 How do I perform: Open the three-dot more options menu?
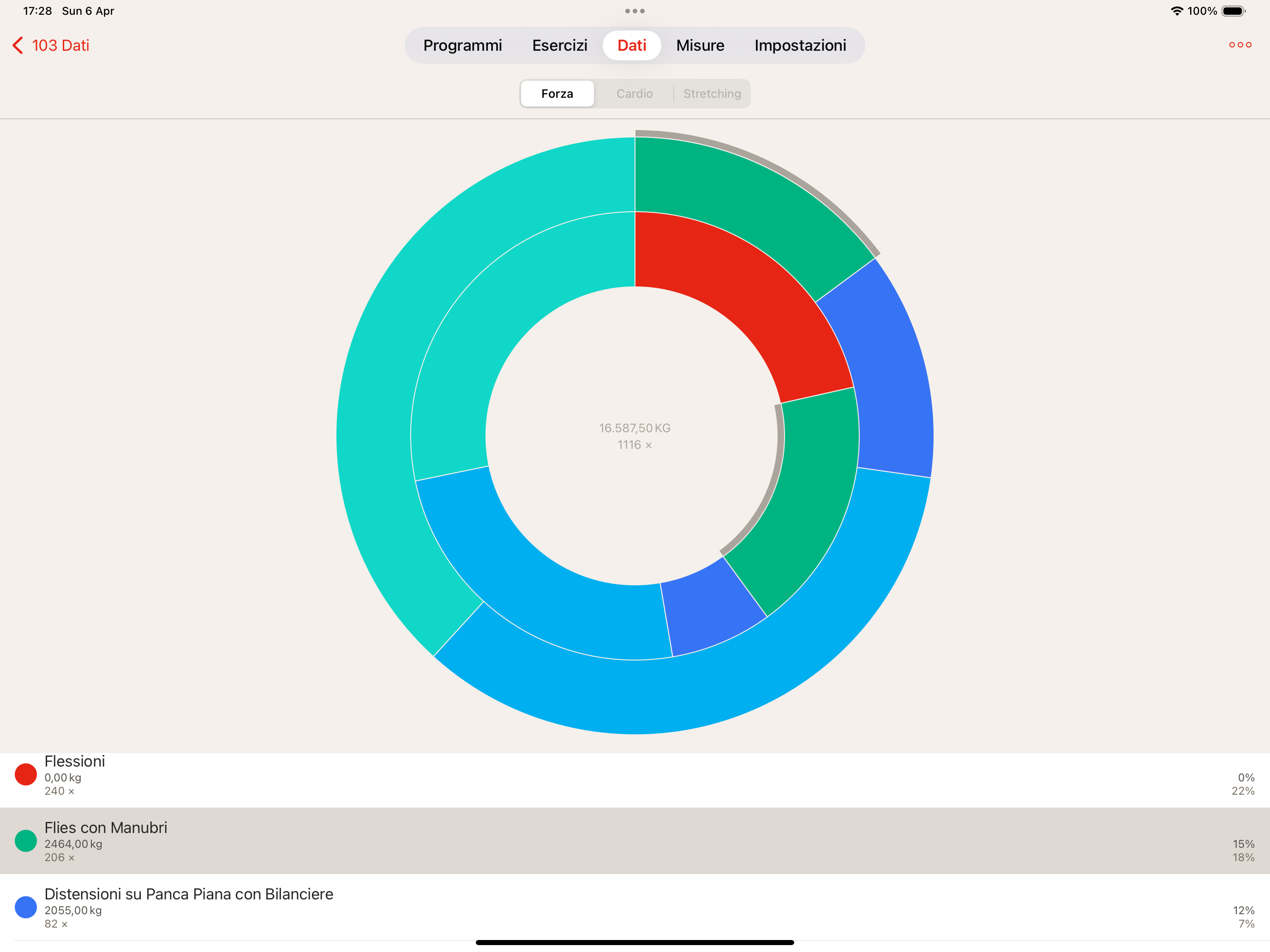coord(1240,45)
